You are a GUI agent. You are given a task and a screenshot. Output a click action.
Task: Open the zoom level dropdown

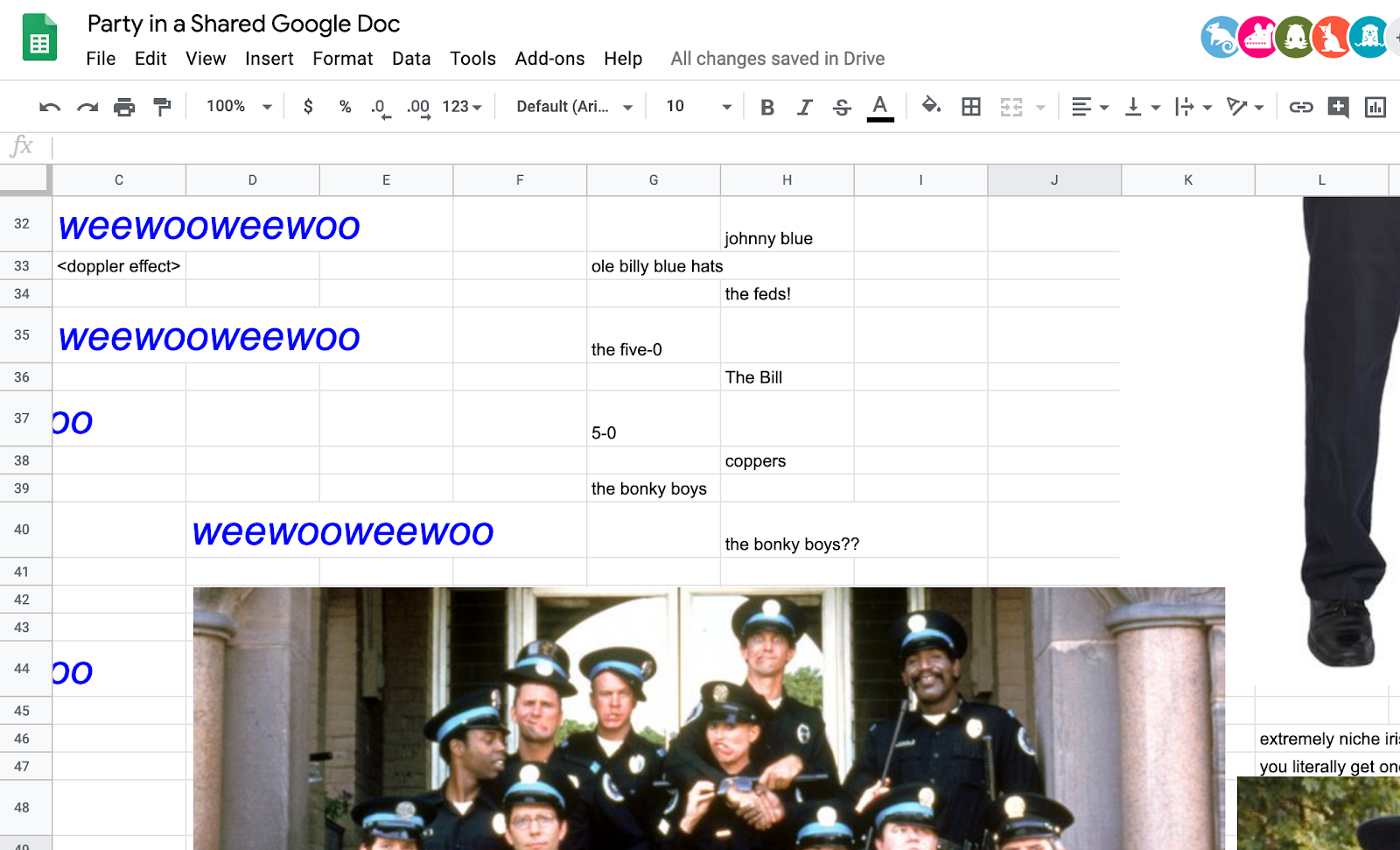pyautogui.click(x=239, y=107)
